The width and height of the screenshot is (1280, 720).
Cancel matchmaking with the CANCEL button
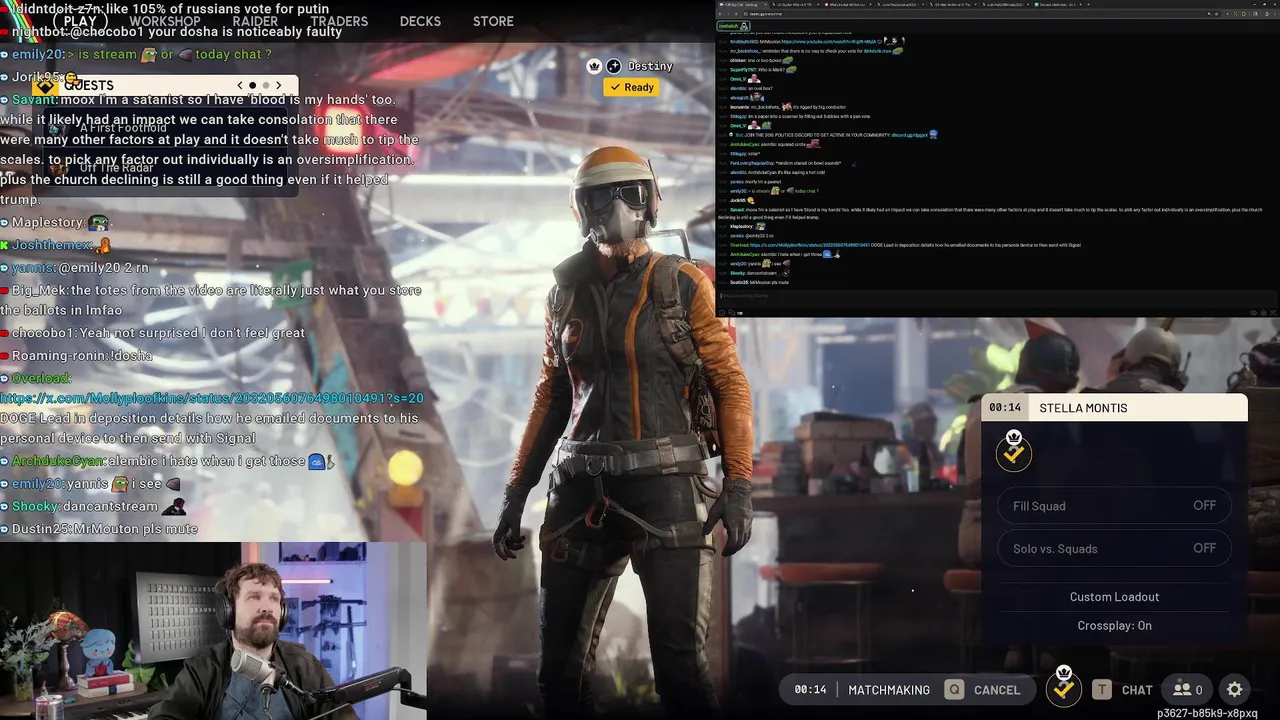pos(997,690)
